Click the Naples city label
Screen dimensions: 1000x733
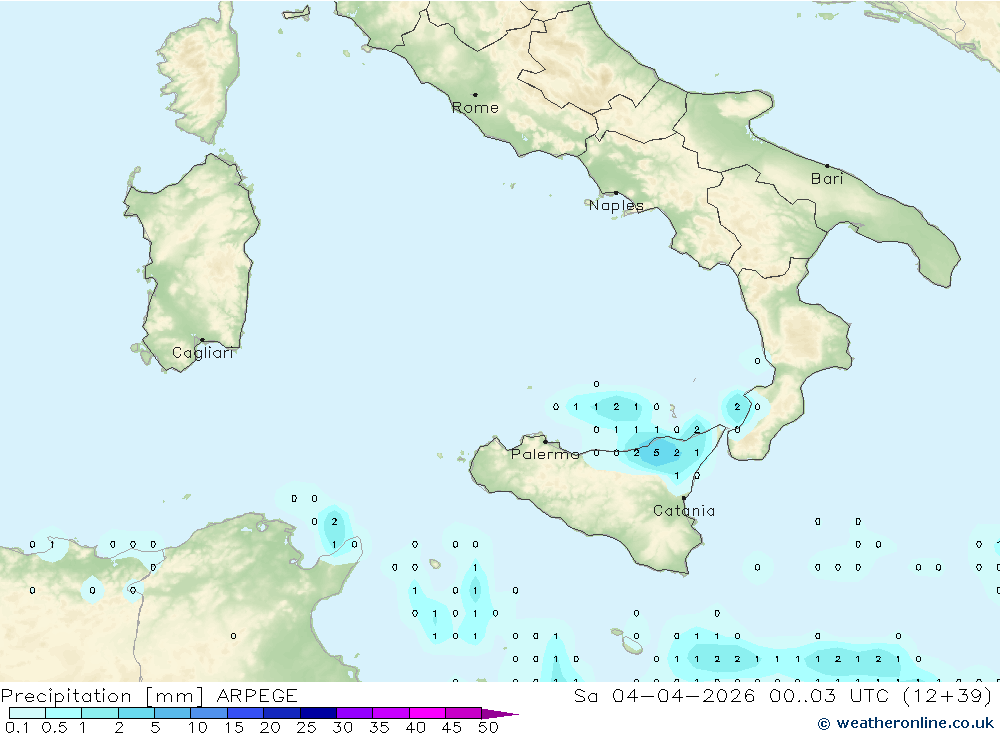coord(616,205)
